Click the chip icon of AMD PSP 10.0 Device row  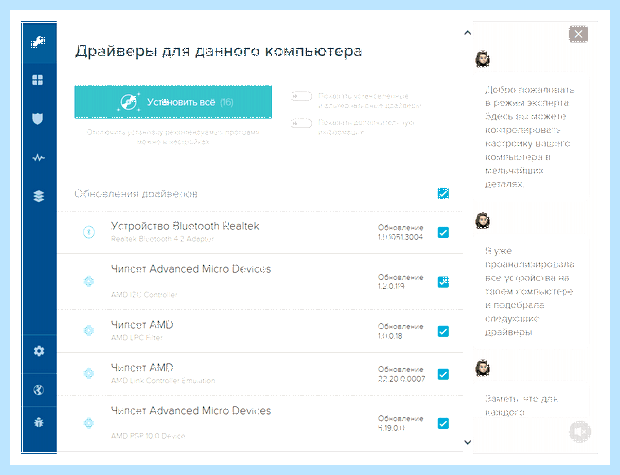click(89, 423)
